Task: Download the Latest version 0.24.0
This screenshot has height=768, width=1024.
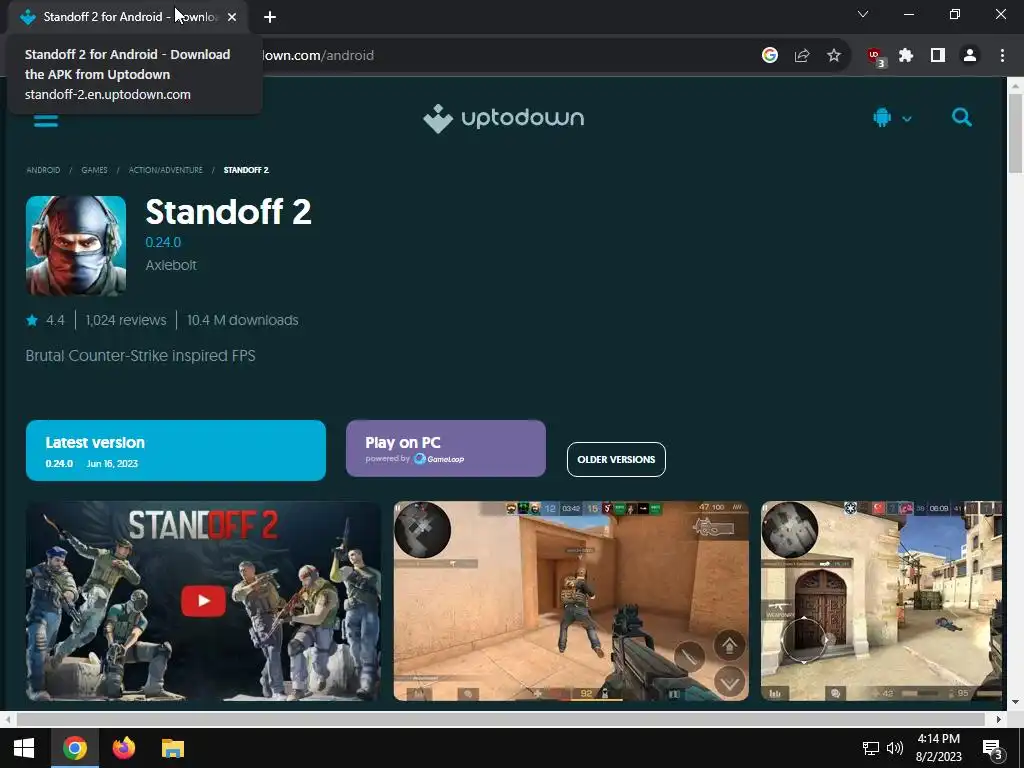Action: pos(176,451)
